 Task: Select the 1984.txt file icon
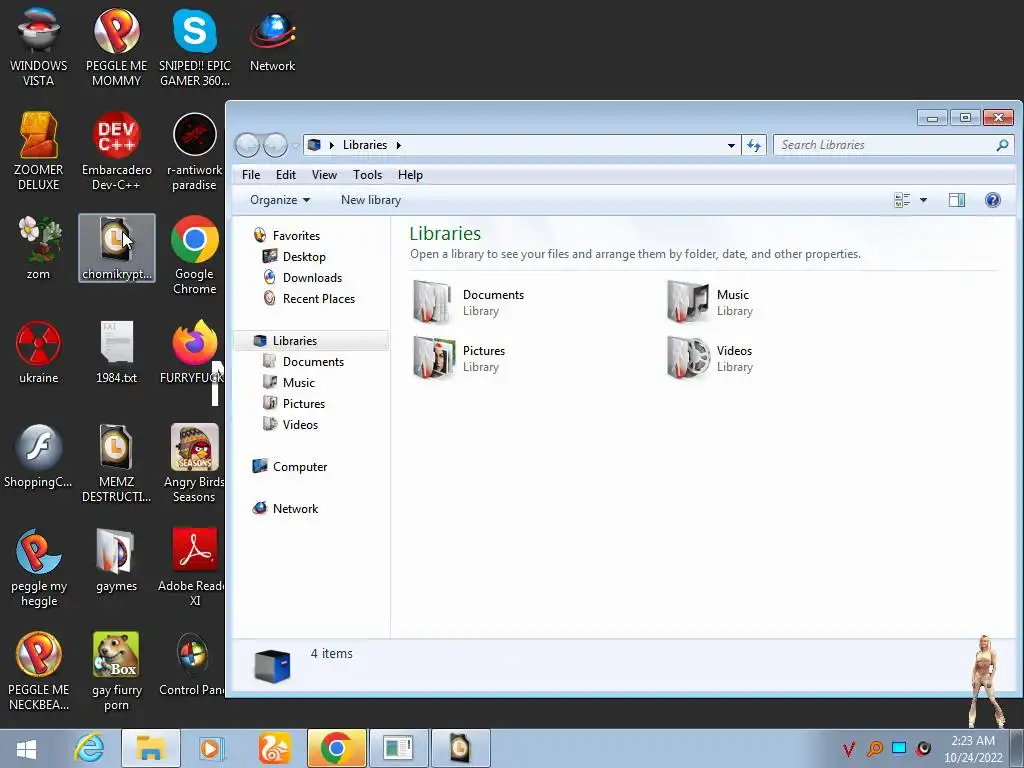[116, 353]
